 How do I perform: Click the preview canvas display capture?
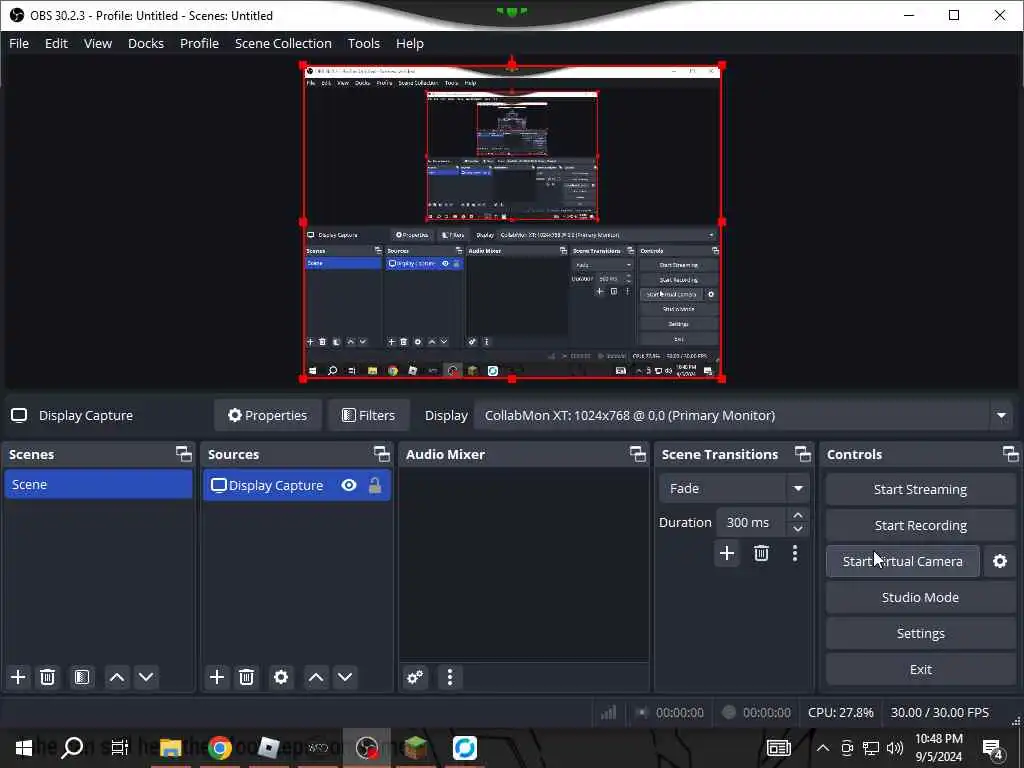click(512, 222)
